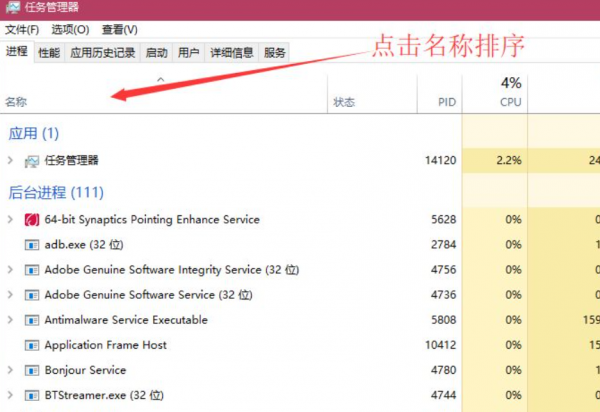Open the 查看(V) menu
600x412 pixels.
tap(119, 29)
